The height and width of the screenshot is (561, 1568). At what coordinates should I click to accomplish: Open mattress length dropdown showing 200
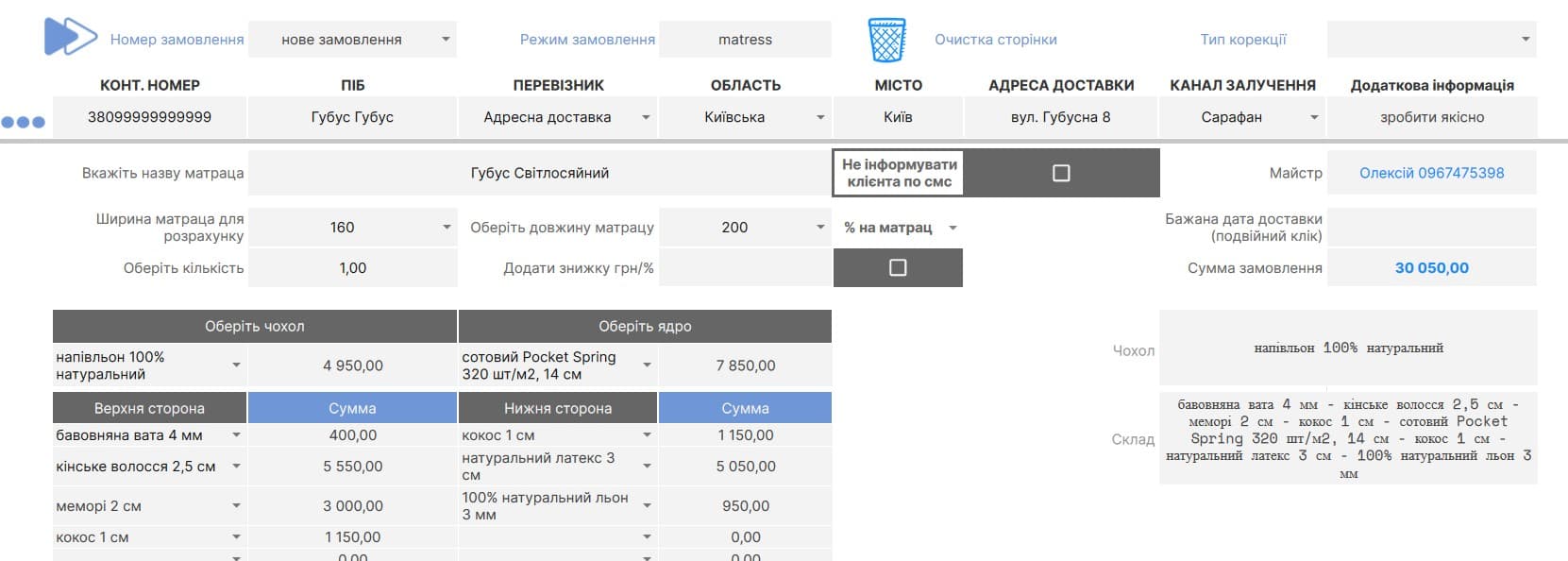[x=820, y=228]
